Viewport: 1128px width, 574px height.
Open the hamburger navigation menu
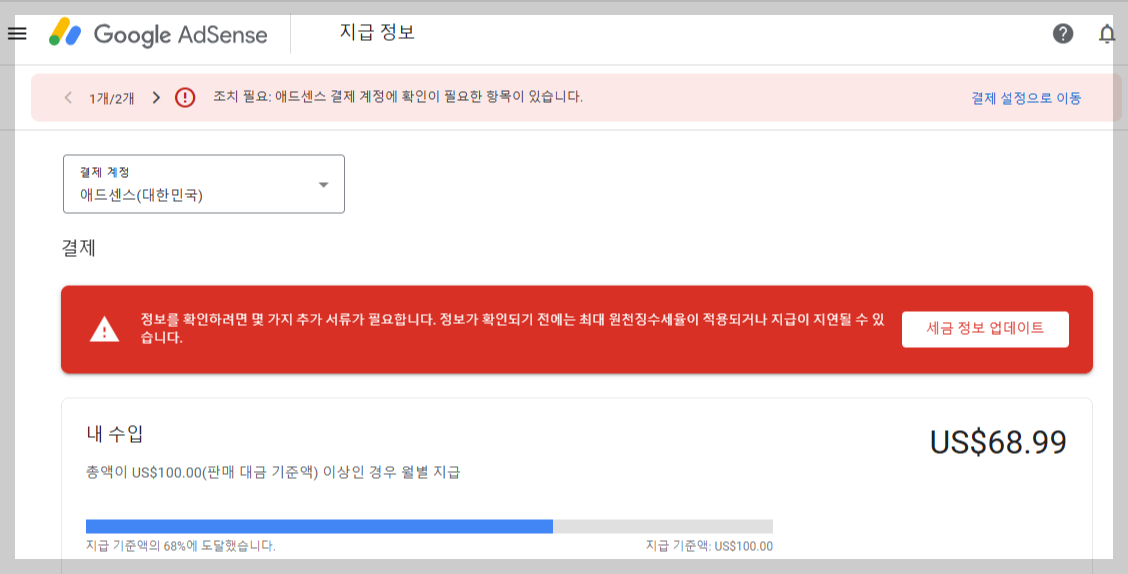coord(17,34)
